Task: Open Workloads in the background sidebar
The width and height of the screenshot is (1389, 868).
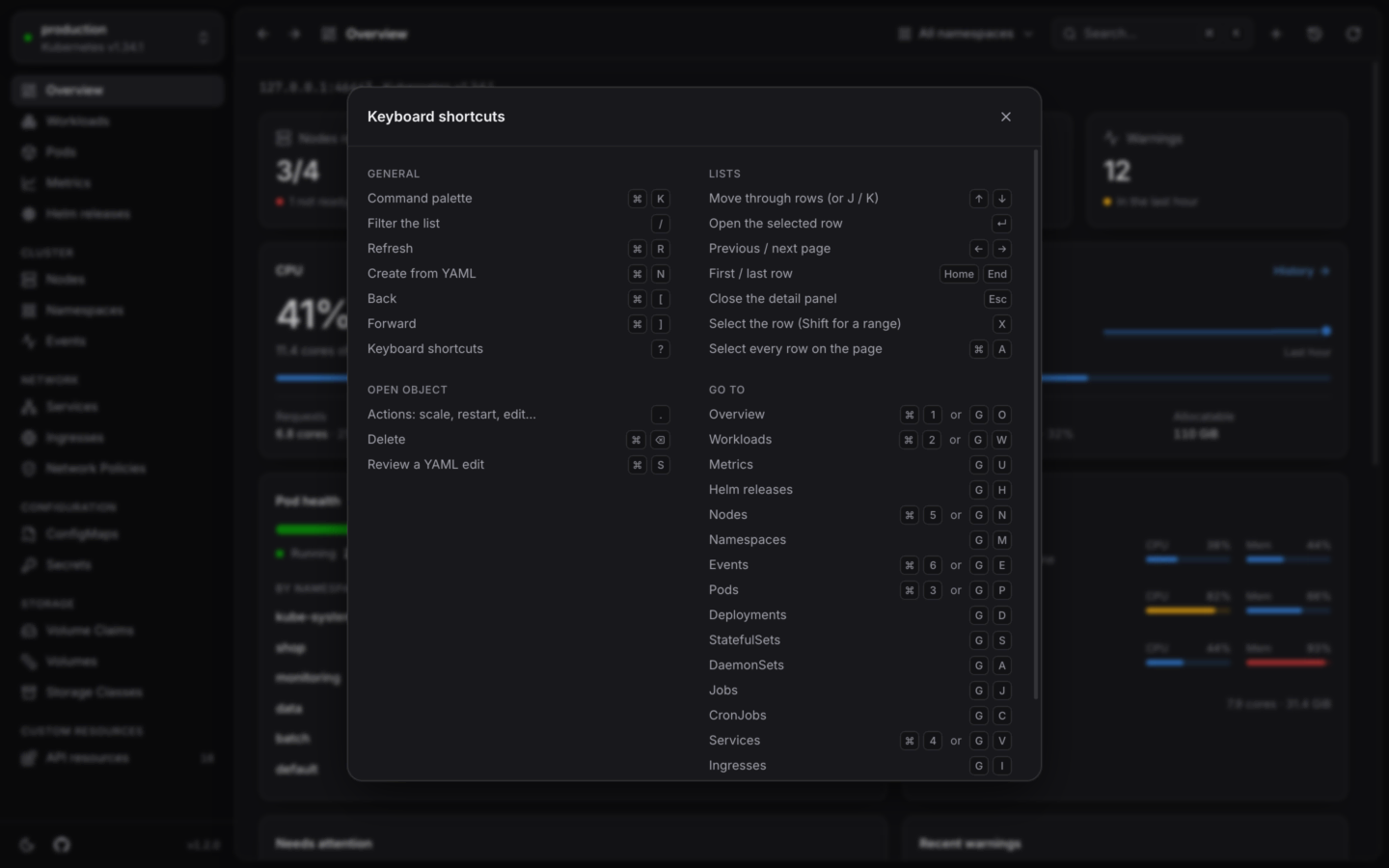Action: point(118,122)
